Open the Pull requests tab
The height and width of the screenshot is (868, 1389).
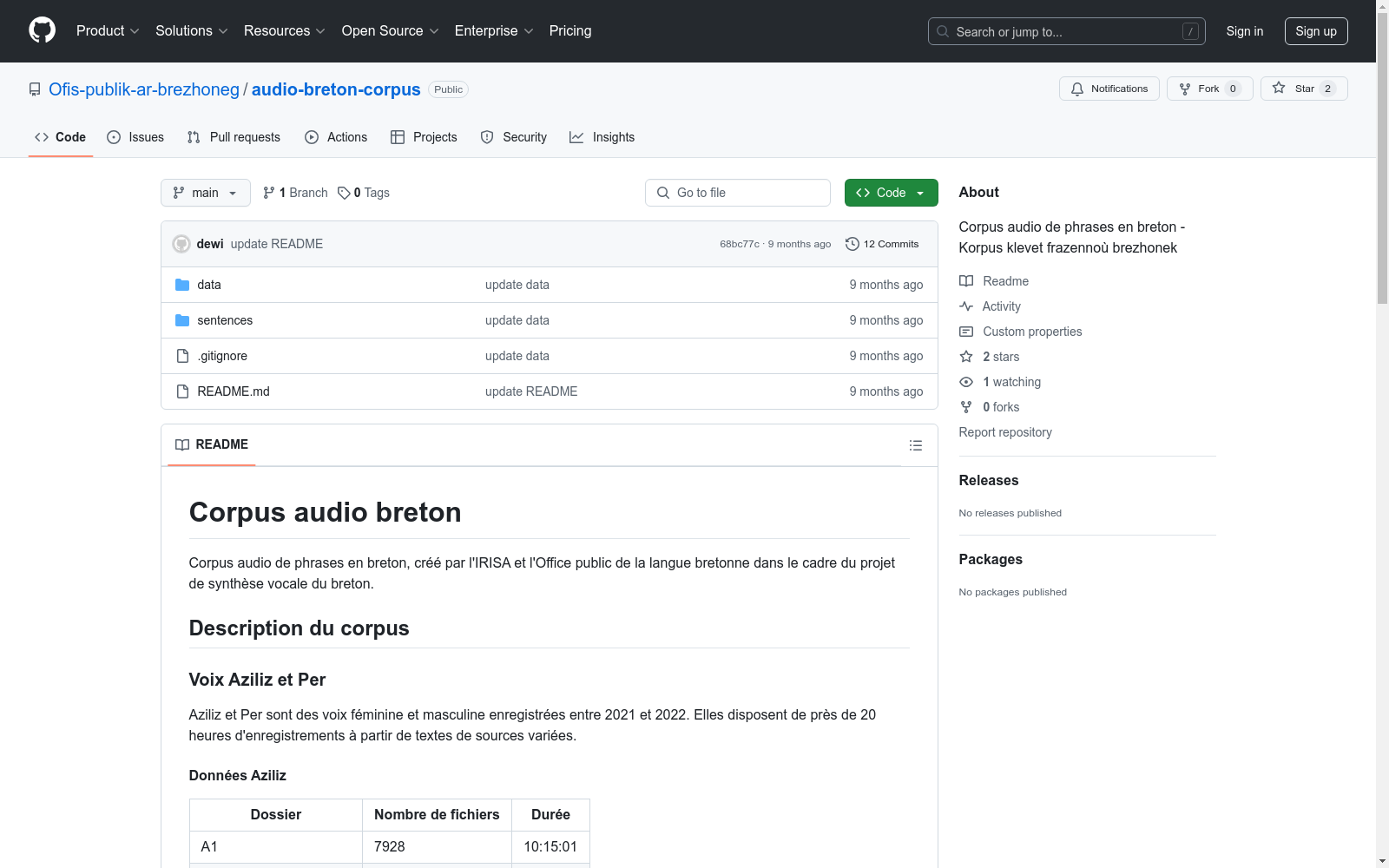[234, 137]
